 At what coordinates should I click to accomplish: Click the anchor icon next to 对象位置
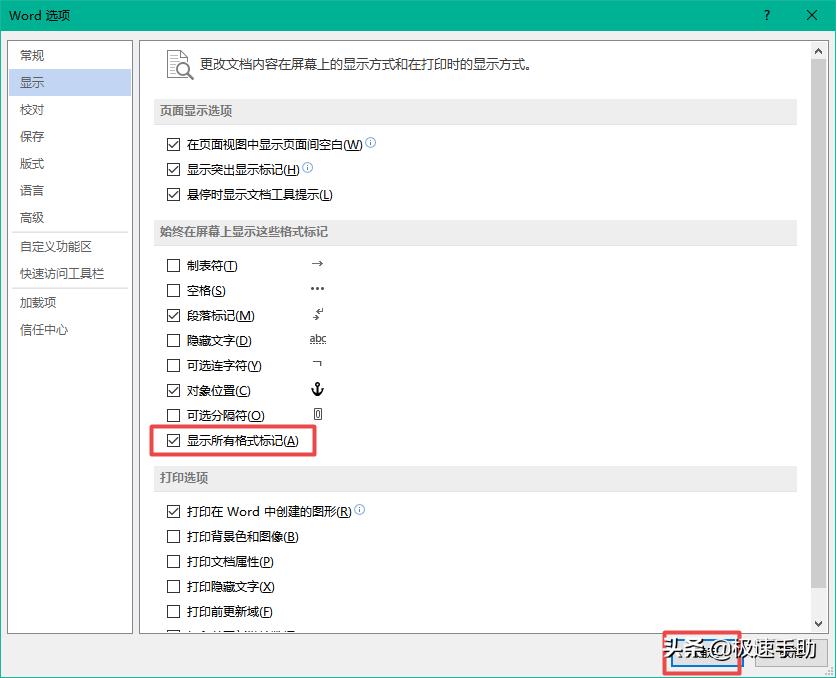318,390
